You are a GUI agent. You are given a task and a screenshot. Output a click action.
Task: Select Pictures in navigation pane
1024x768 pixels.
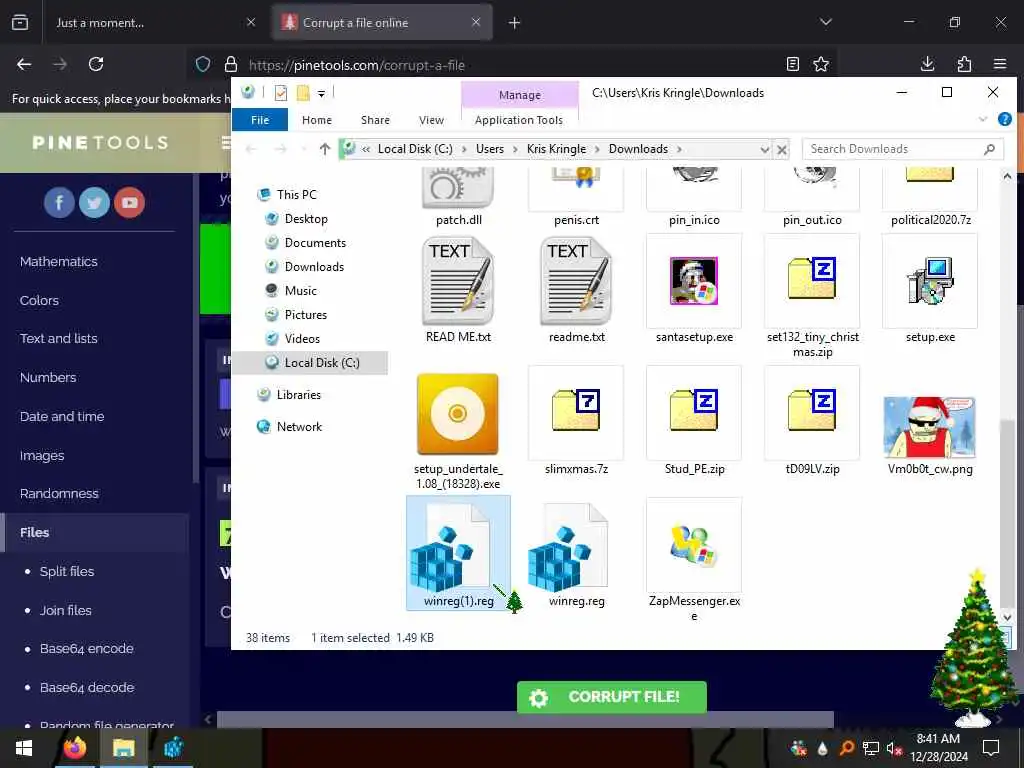coord(305,315)
